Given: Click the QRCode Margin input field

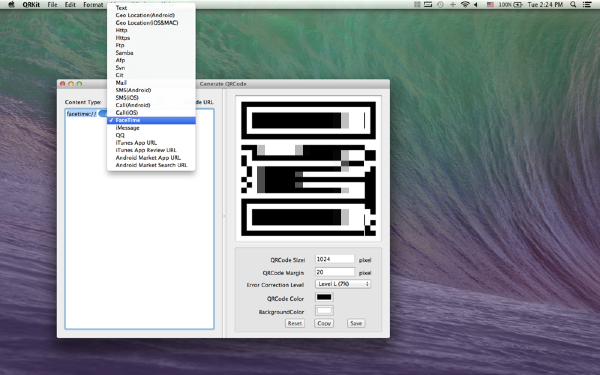Looking at the screenshot, I should click(x=334, y=272).
